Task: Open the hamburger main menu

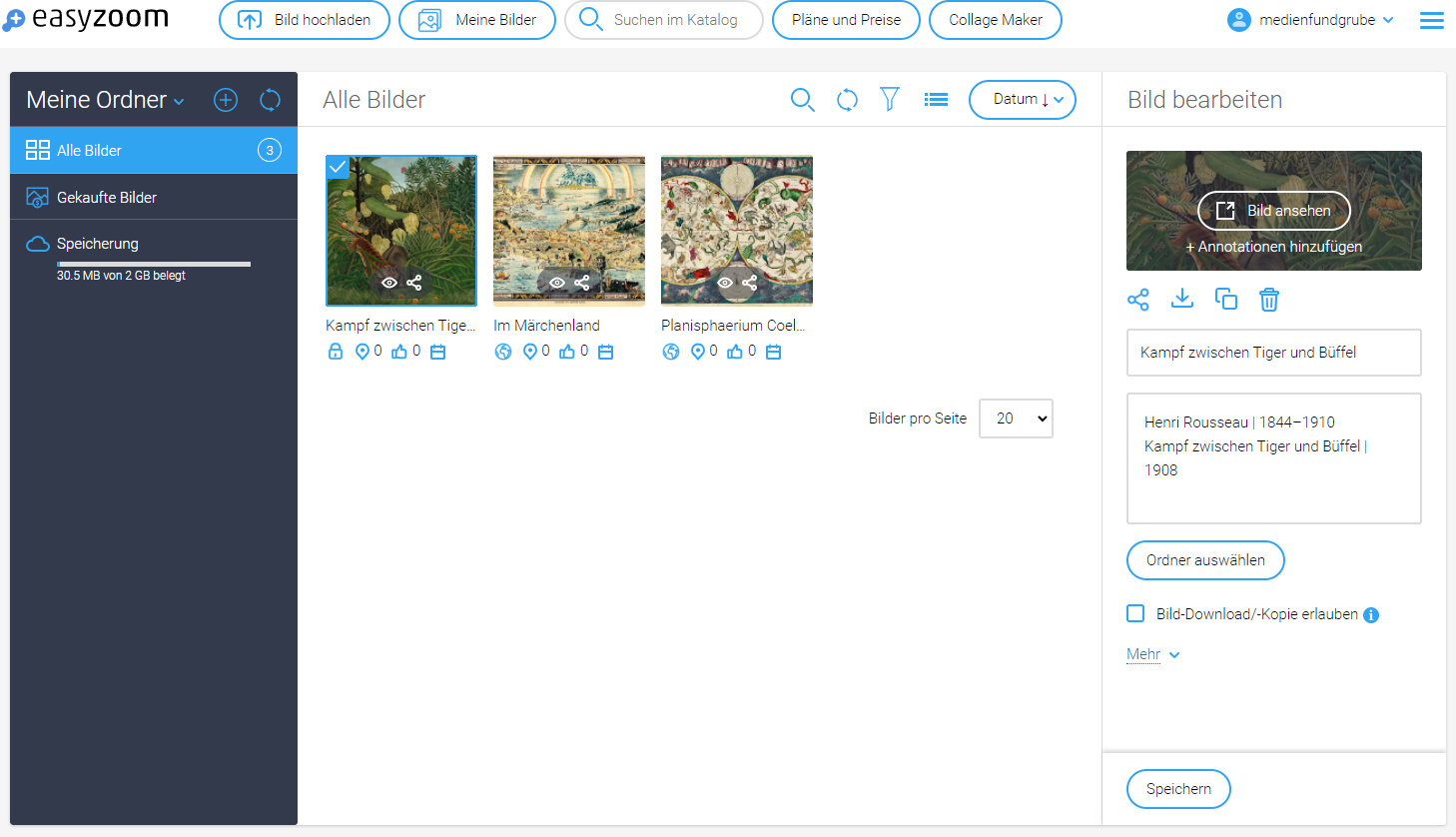Action: point(1431,20)
